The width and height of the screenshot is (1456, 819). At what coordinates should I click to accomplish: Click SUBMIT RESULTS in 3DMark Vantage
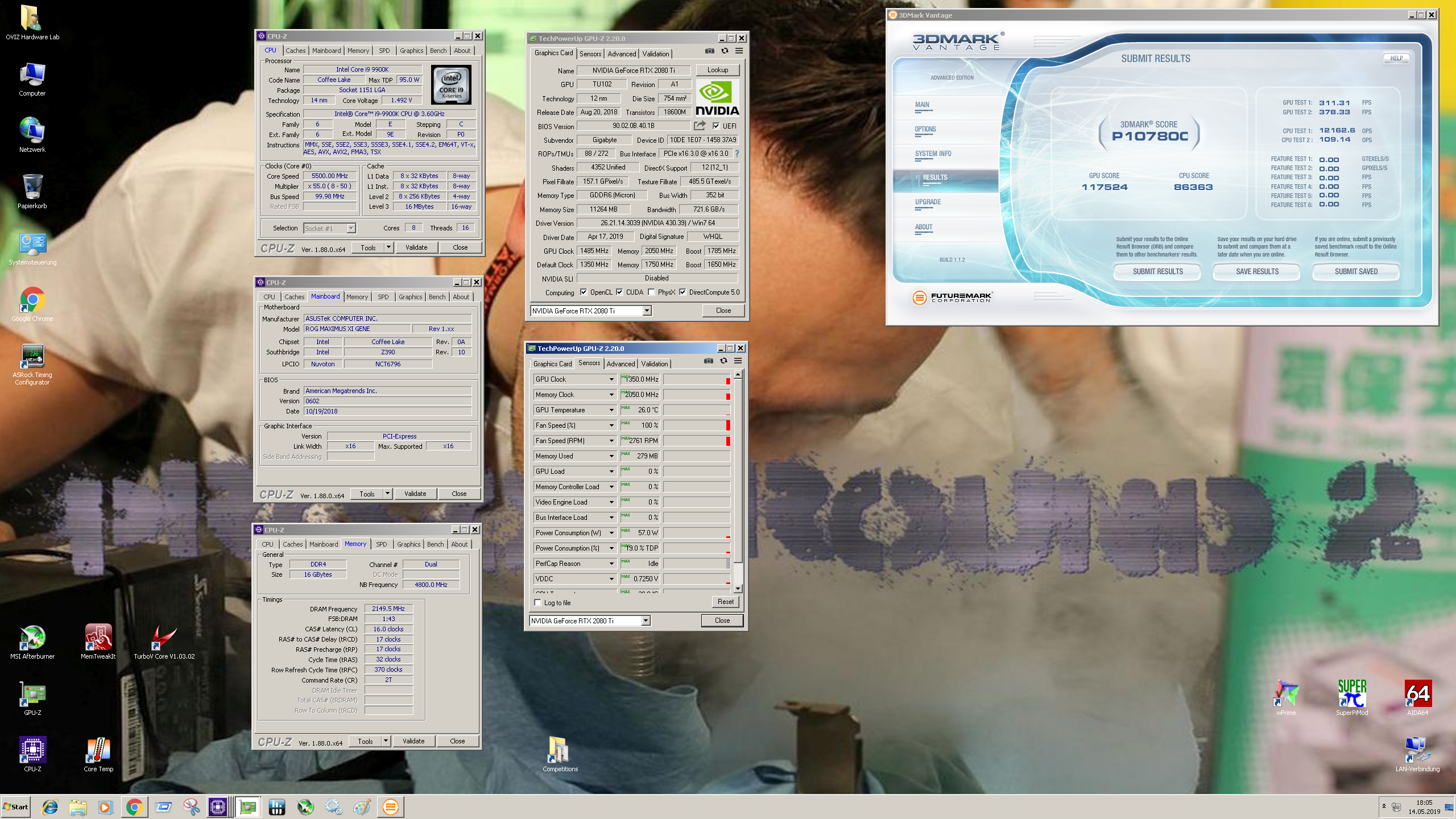coord(1157,271)
